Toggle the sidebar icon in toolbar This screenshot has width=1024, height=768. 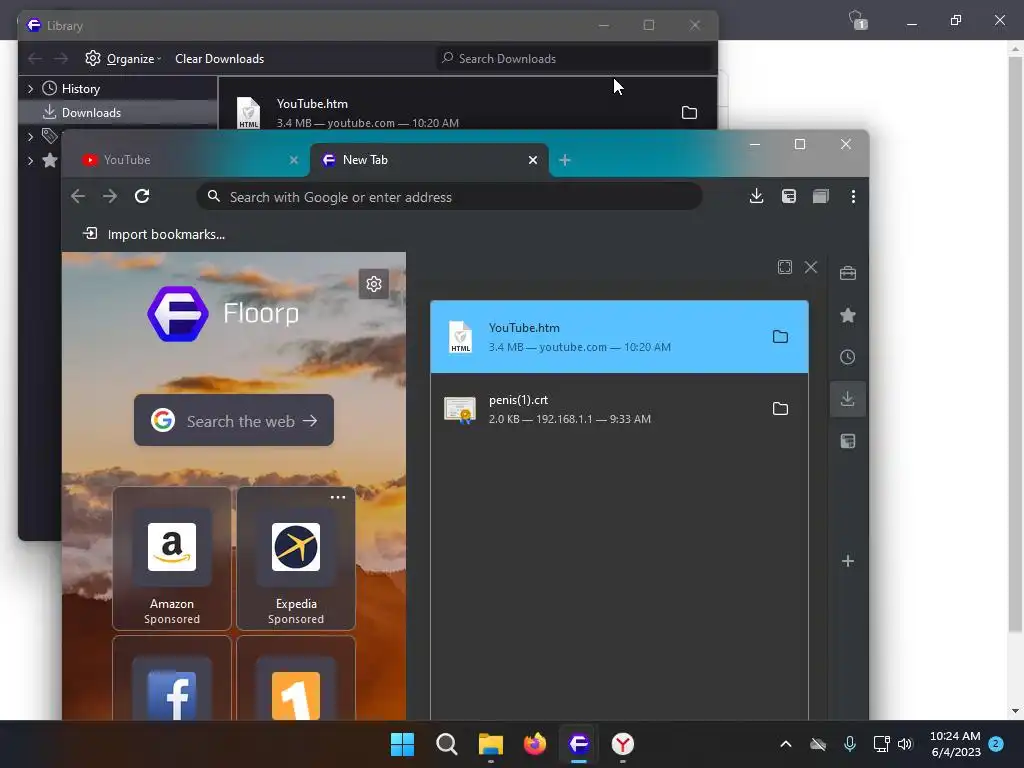(x=789, y=196)
